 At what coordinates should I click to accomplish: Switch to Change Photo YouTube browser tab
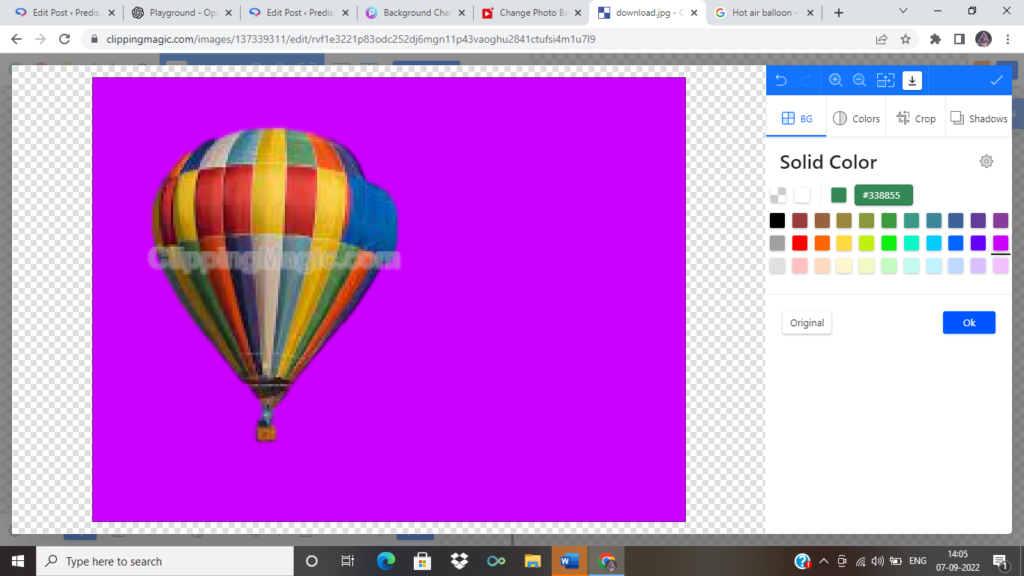(x=532, y=12)
